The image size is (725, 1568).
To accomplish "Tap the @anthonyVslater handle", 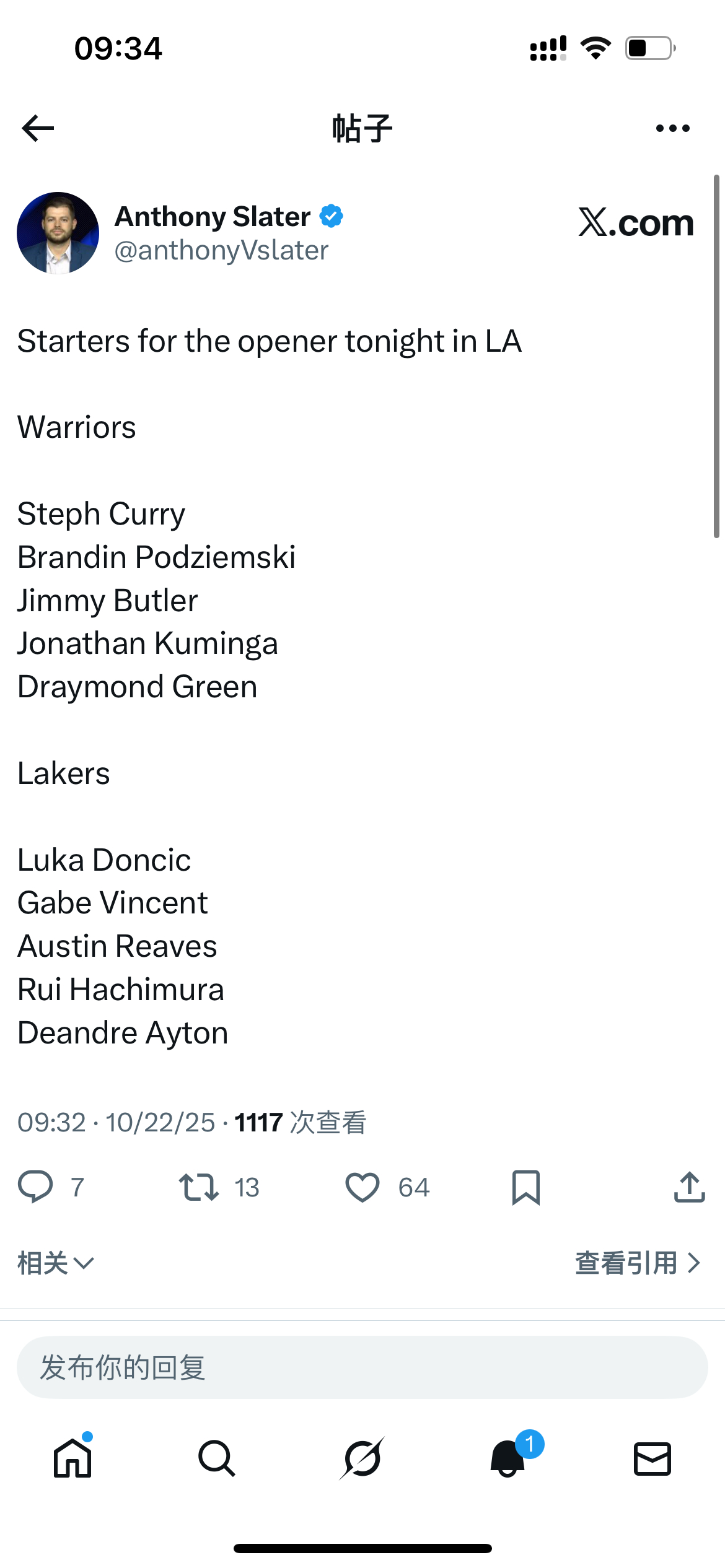I will [x=221, y=251].
